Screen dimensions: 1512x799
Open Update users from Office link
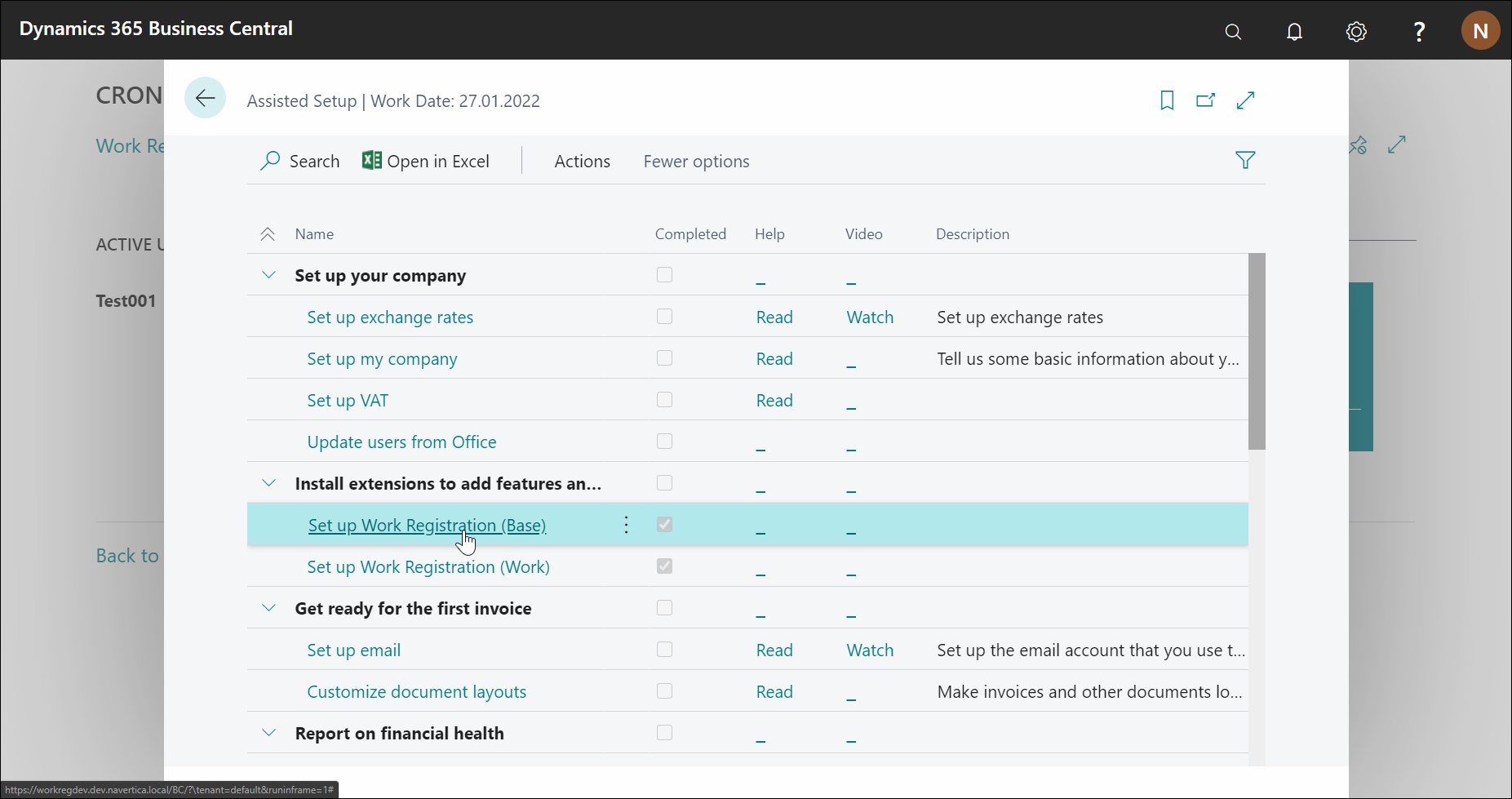click(401, 442)
